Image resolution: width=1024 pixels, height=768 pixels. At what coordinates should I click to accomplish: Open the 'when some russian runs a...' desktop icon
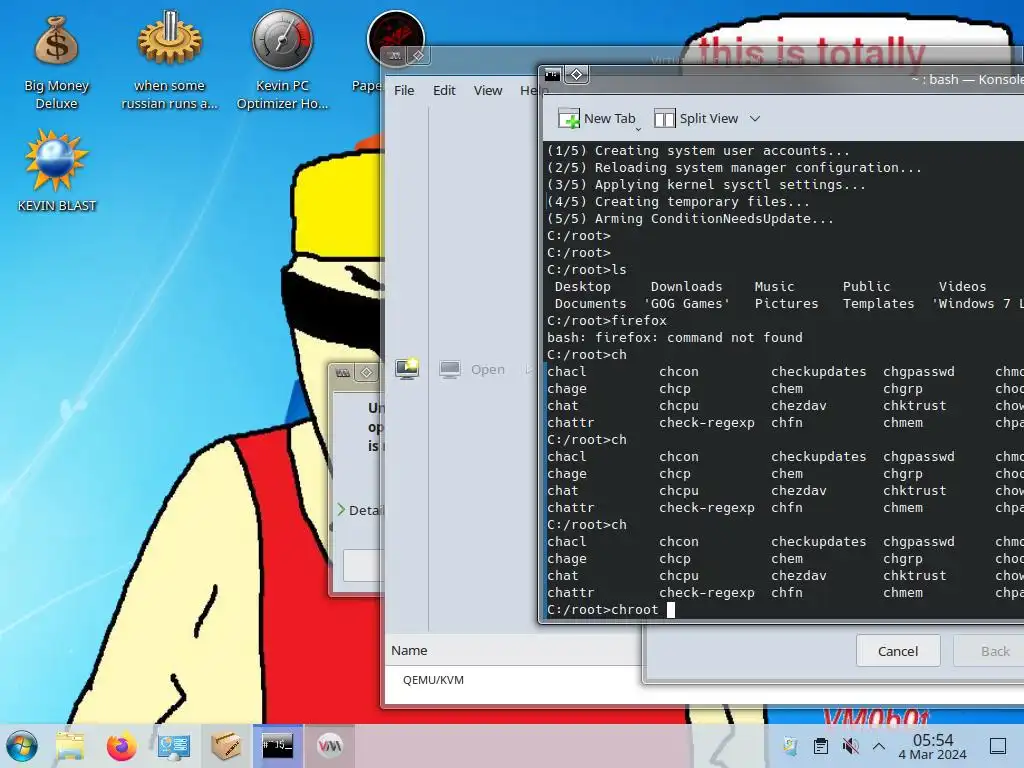tap(169, 62)
